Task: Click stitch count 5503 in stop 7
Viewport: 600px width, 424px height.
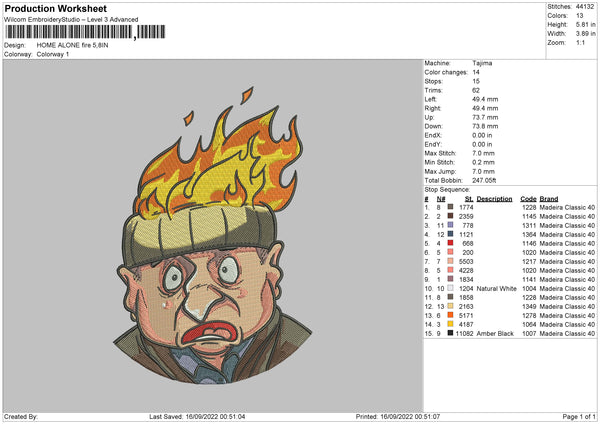Action: (x=466, y=261)
